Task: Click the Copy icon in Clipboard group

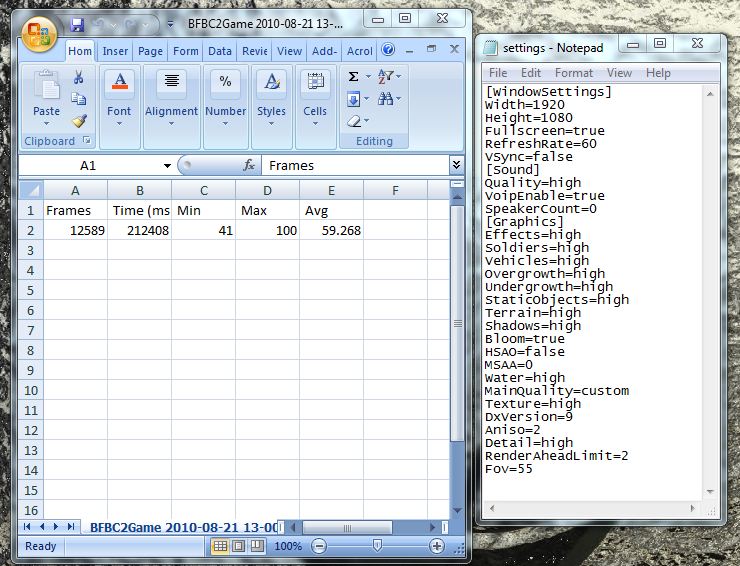Action: (x=78, y=99)
